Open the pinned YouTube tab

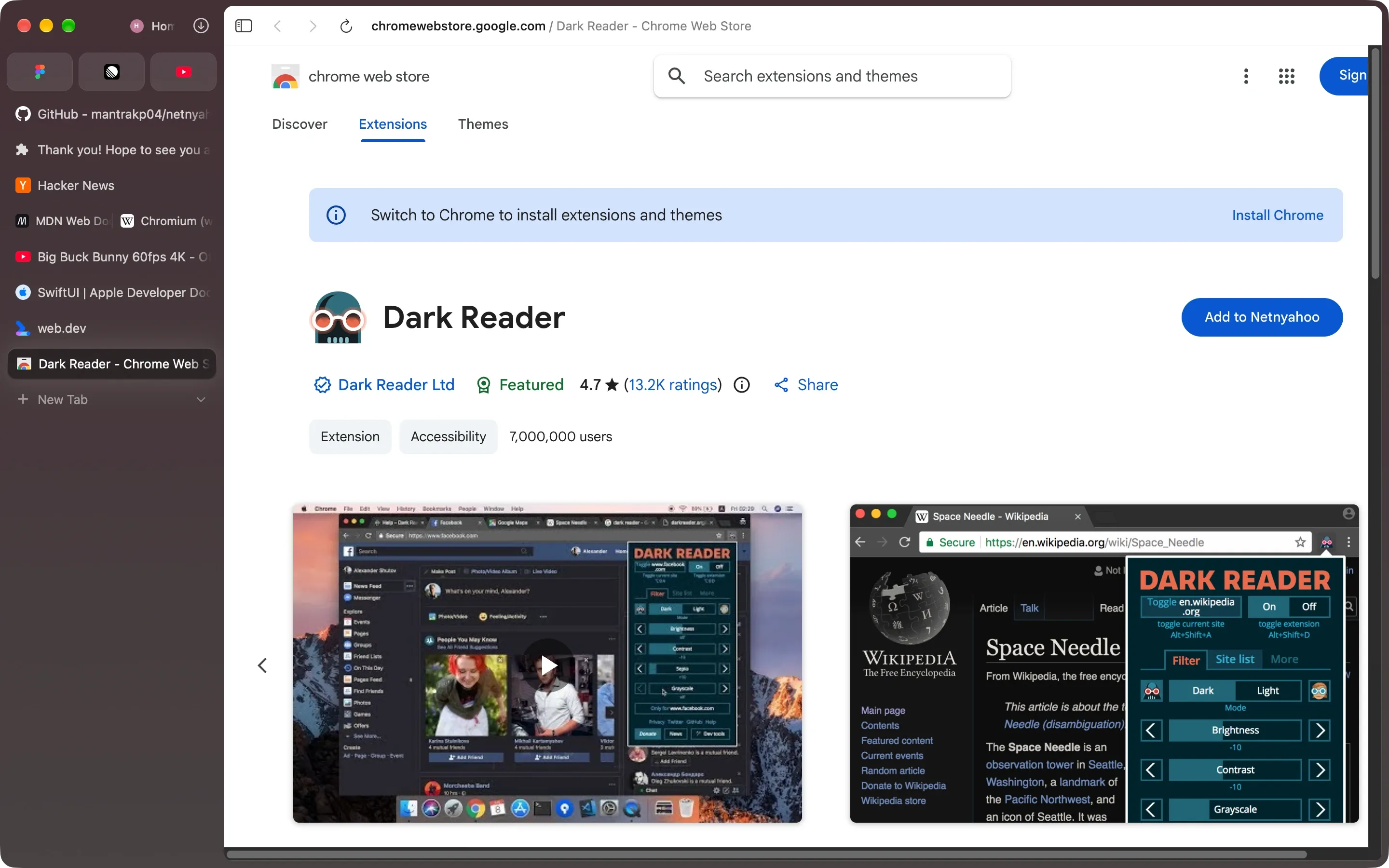pyautogui.click(x=183, y=72)
